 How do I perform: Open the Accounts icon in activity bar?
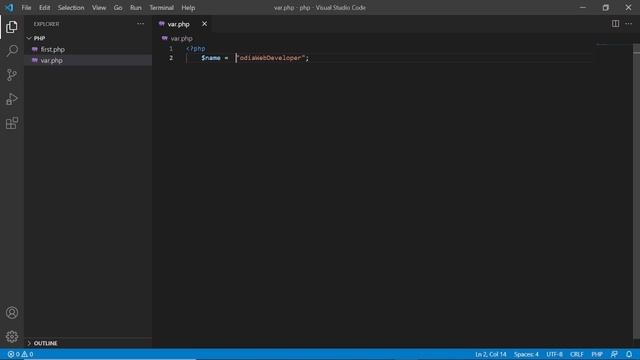tap(12, 313)
